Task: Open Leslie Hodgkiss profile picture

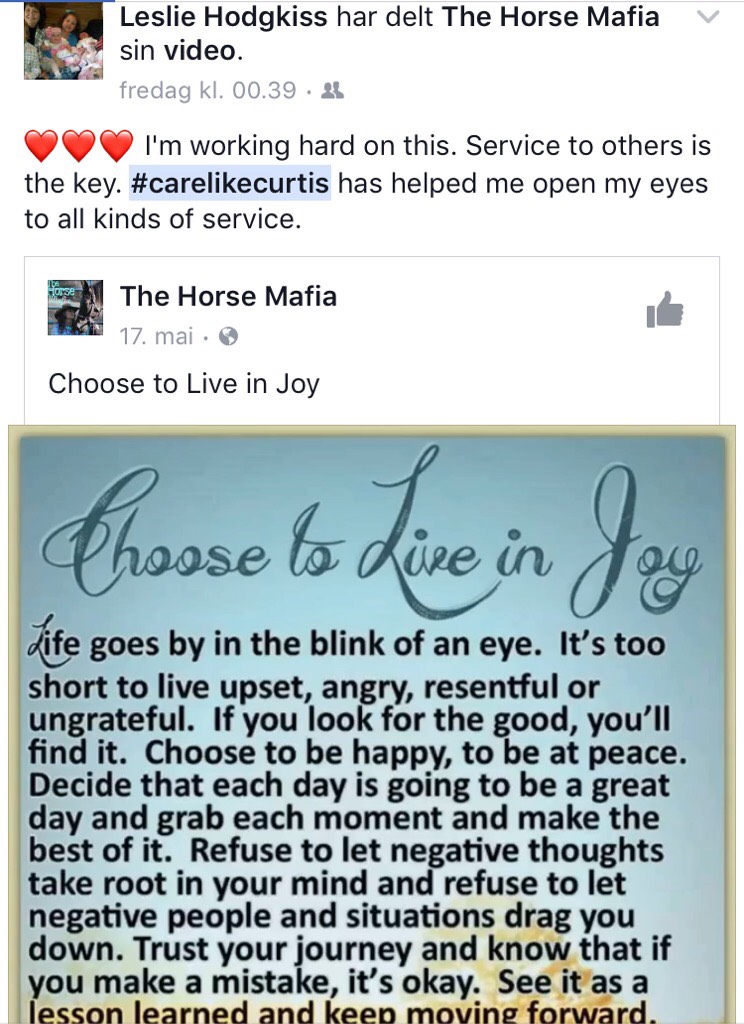Action: point(63,40)
